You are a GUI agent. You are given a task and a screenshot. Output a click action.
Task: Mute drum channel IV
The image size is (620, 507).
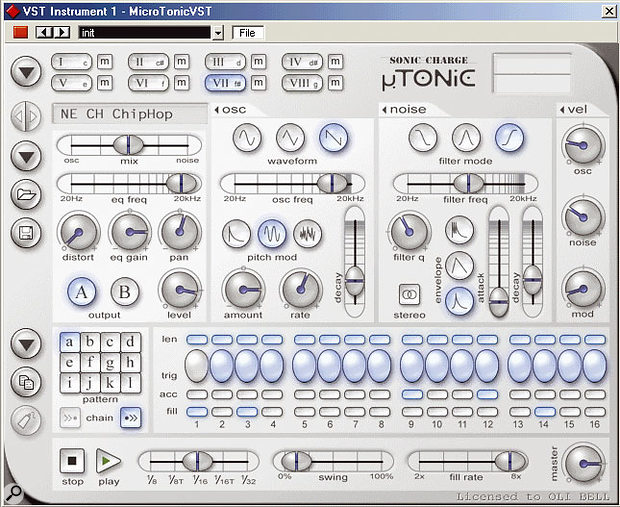(x=335, y=62)
